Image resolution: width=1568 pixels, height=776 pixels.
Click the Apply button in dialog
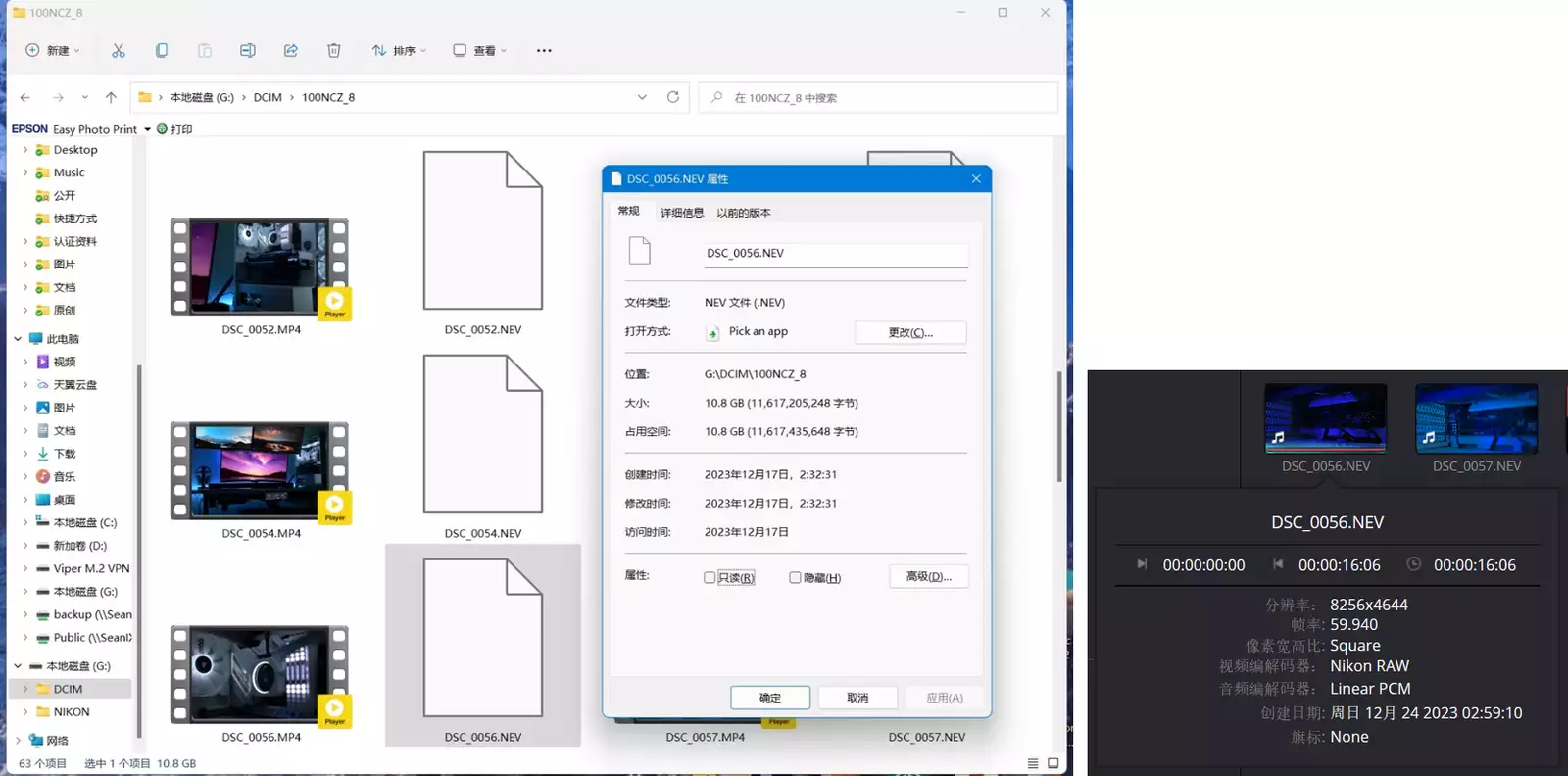click(x=945, y=698)
